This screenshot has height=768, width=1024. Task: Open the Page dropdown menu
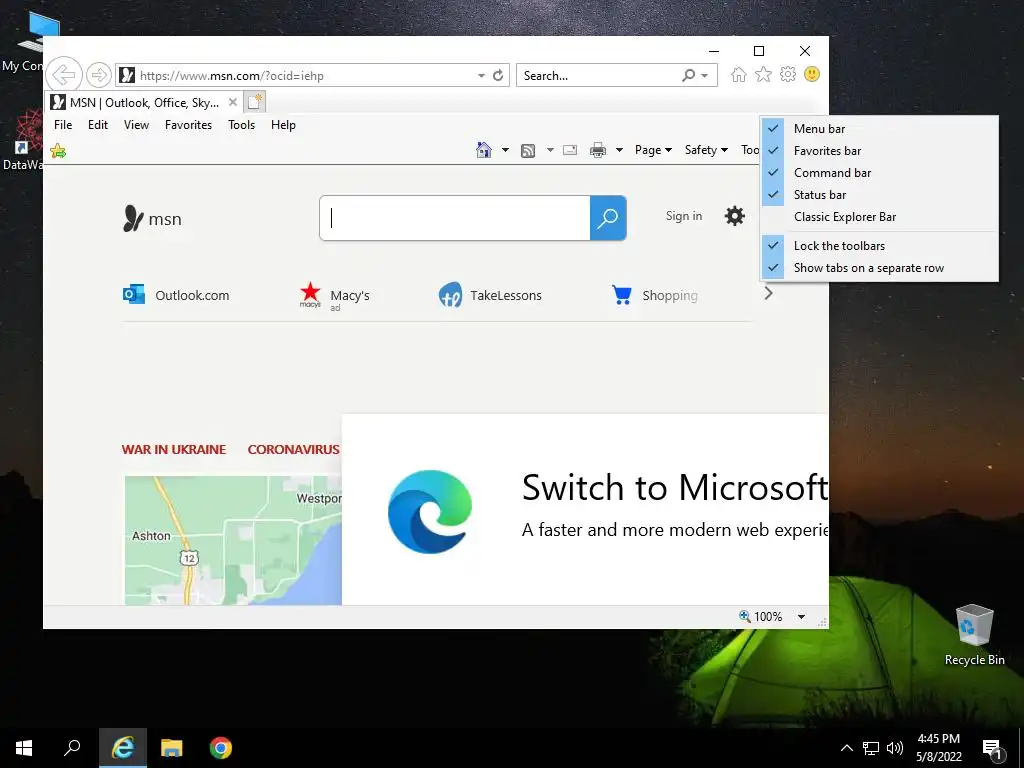653,150
